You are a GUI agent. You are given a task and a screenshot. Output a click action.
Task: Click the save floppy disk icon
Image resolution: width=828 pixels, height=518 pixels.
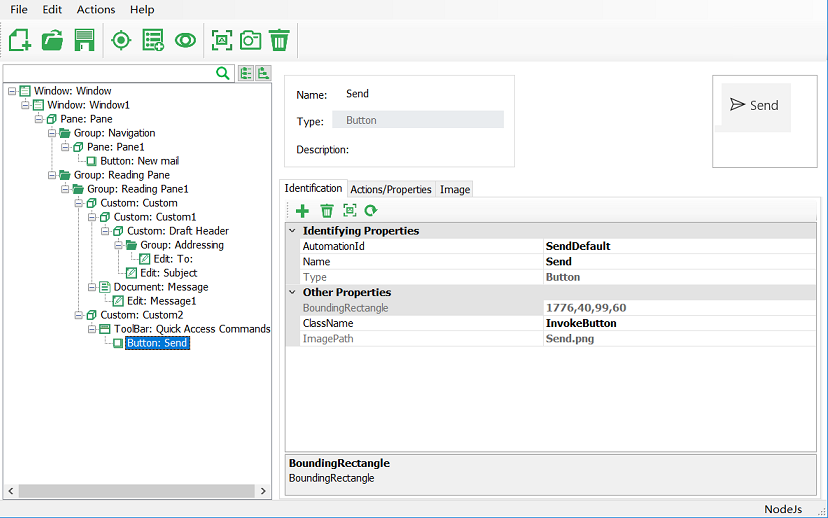click(x=84, y=40)
